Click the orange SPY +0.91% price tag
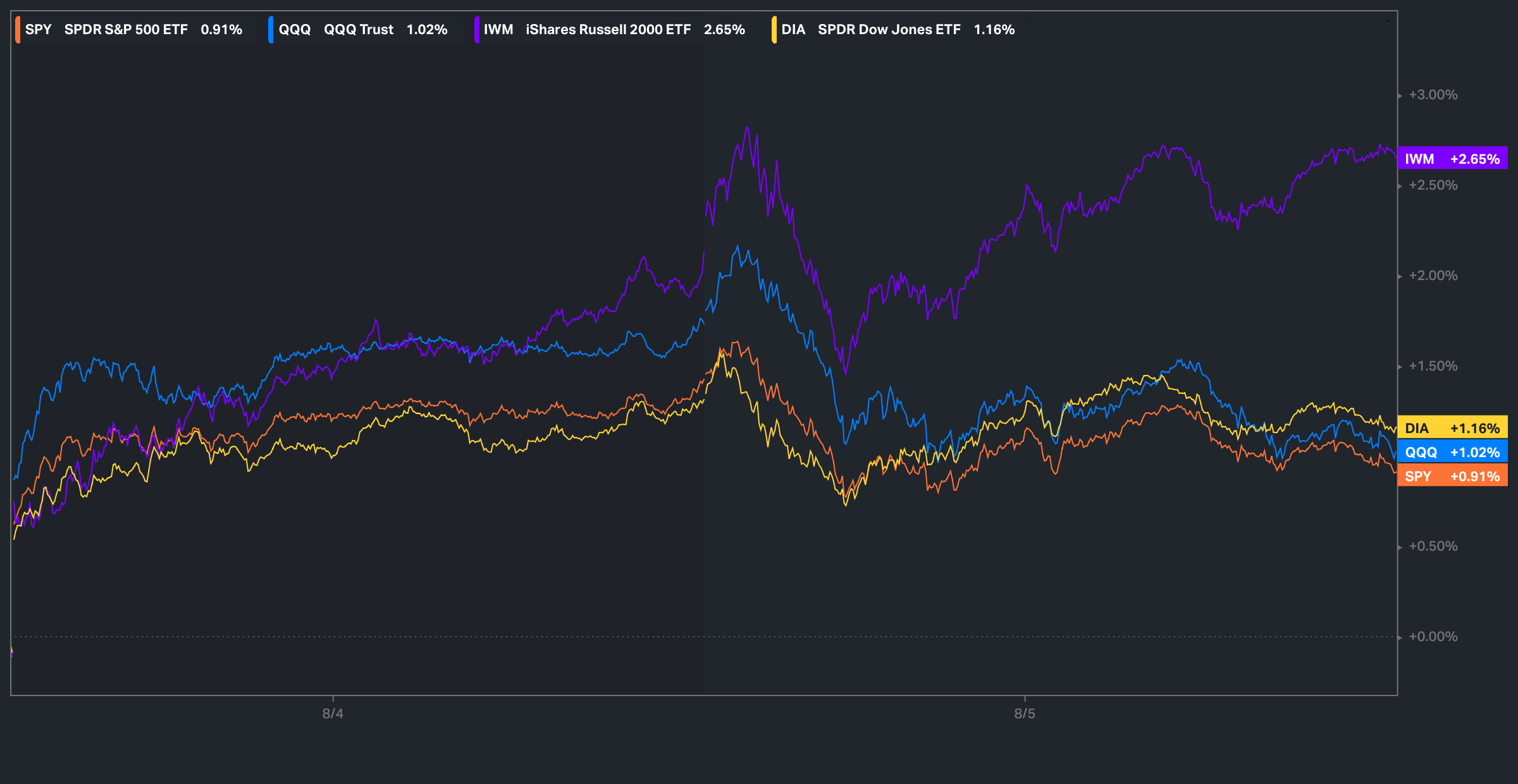 [x=1452, y=476]
